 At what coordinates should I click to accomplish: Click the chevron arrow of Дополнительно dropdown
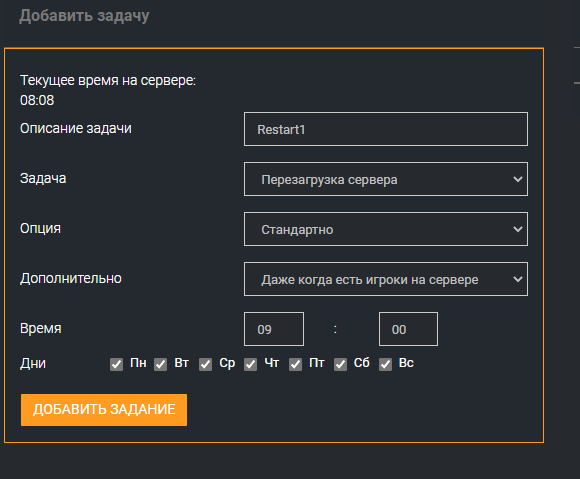(518, 279)
